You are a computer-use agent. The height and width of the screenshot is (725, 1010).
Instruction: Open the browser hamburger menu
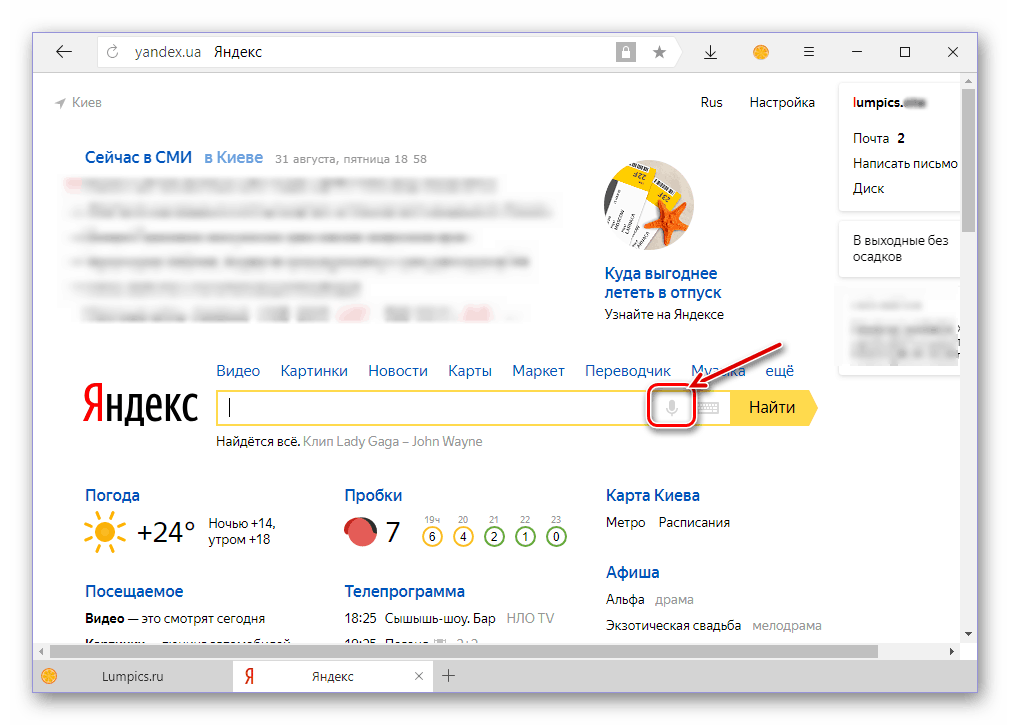(809, 52)
